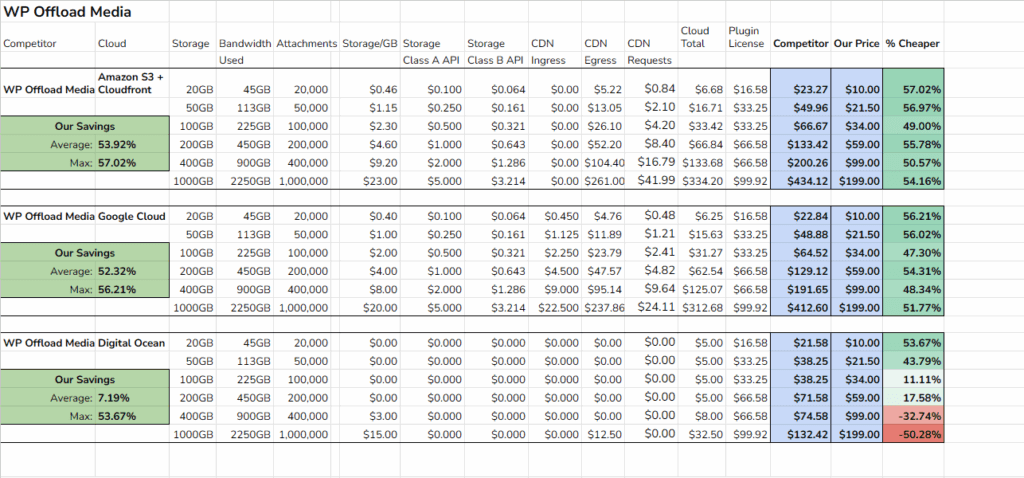Click the 'Our Price' column header
The height and width of the screenshot is (478, 1024).
pyautogui.click(x=857, y=44)
